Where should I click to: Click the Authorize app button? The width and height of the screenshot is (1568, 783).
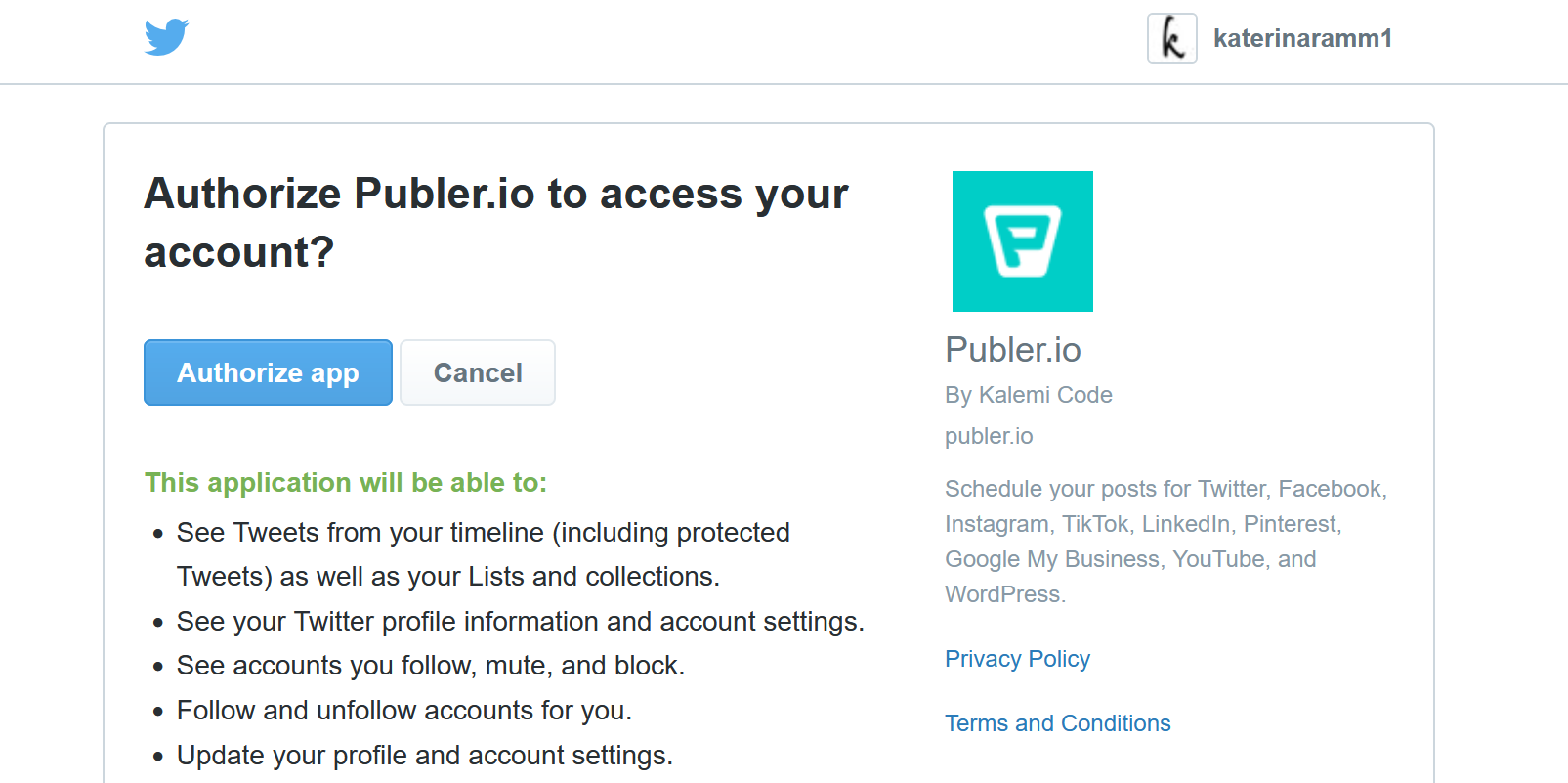[x=268, y=372]
